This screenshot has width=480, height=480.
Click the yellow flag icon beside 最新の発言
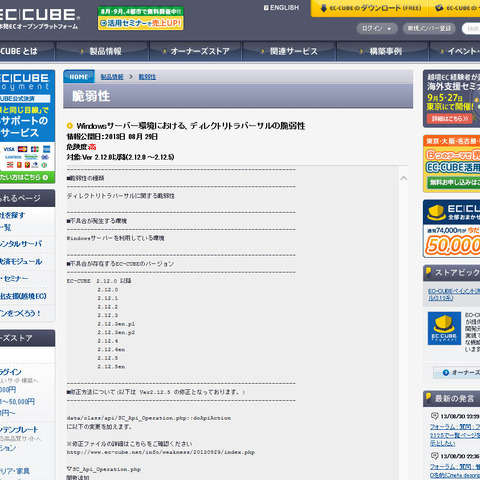click(x=429, y=398)
